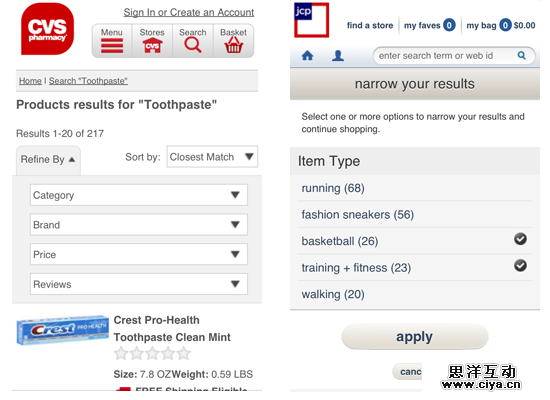
Task: Click the JCPenney search term input field
Action: pyautogui.click(x=445, y=55)
